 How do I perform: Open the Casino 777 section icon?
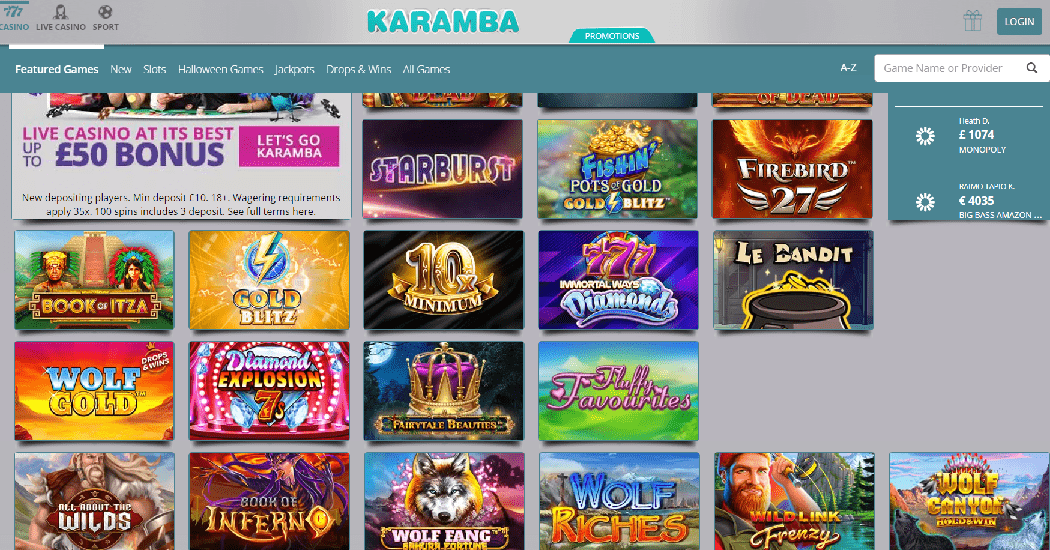pos(13,11)
